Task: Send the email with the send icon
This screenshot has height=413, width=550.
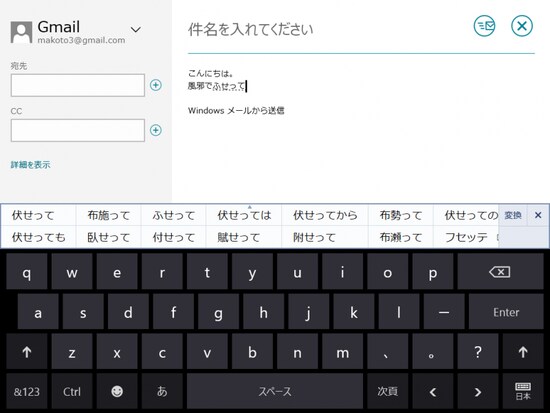Action: [484, 26]
